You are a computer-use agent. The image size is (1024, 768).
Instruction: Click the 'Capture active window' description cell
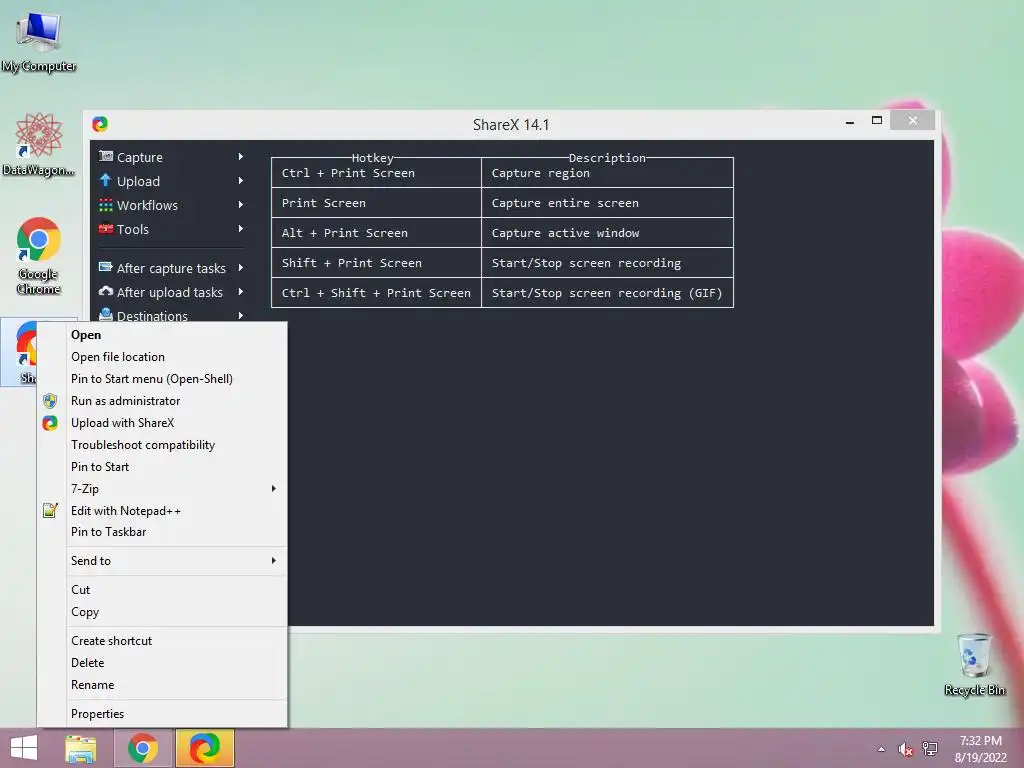pyautogui.click(x=607, y=233)
